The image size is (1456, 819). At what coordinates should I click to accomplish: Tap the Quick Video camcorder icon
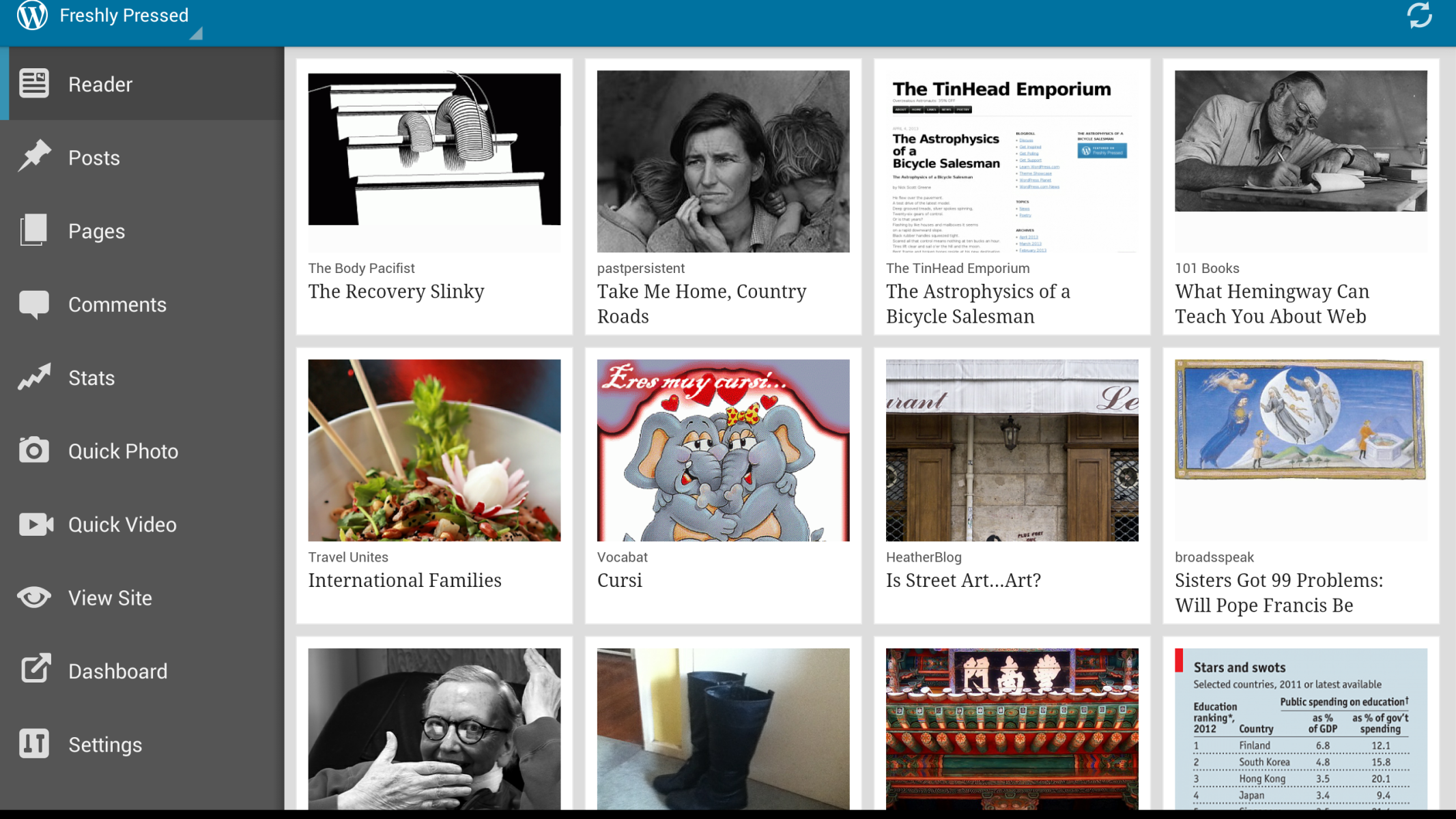35,524
